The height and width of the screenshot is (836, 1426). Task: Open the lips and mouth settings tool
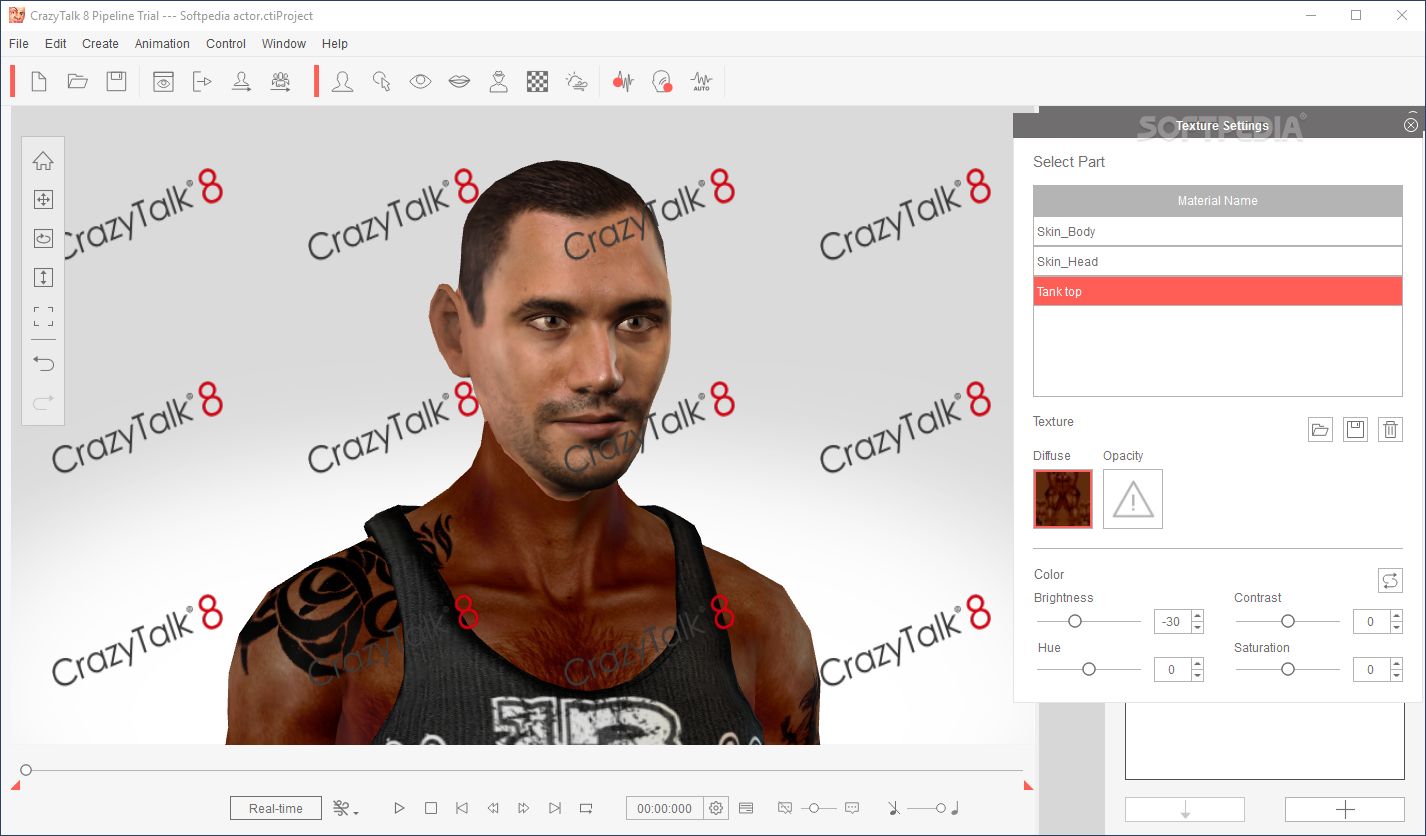(459, 82)
